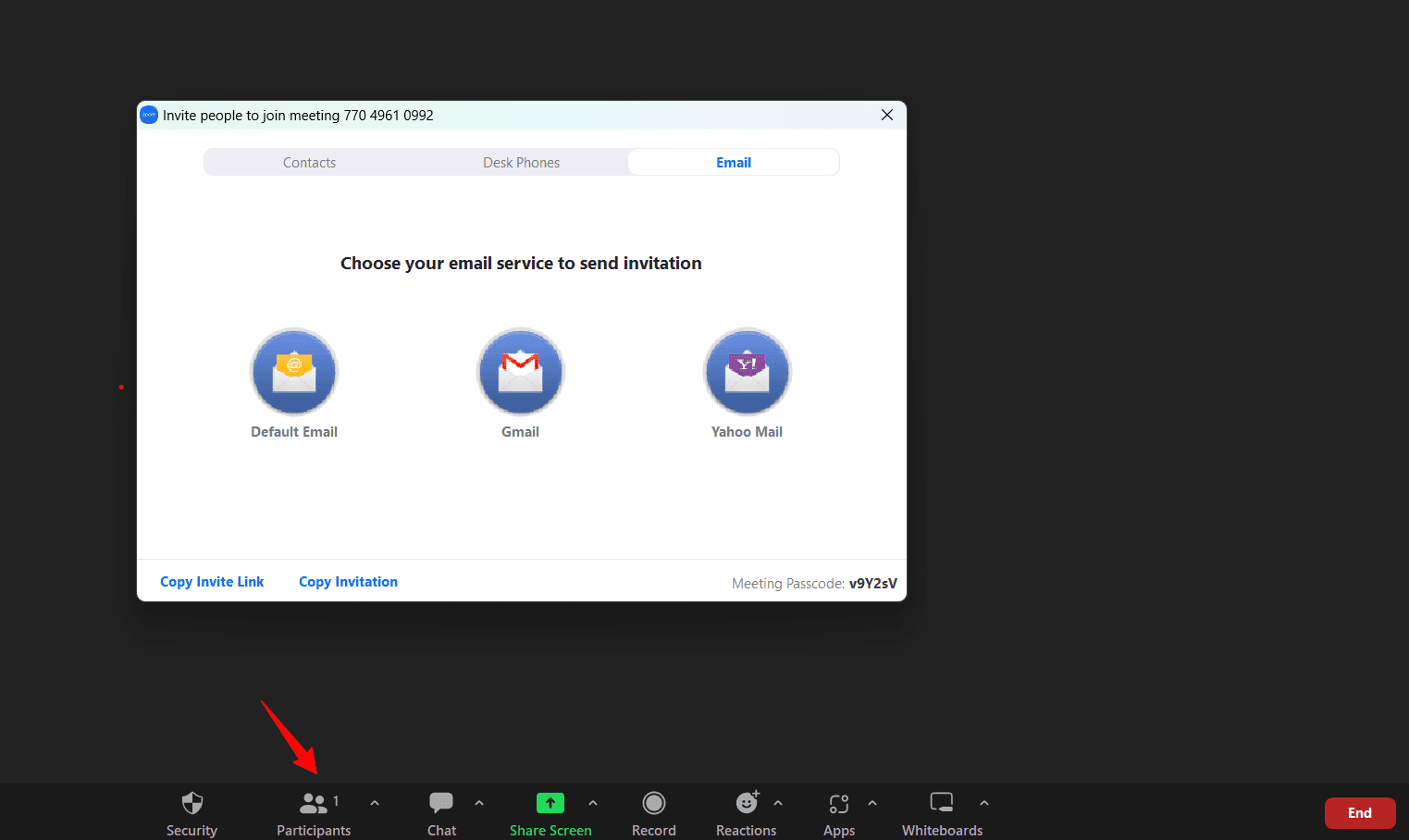
Task: End the meeting with the red End button
Action: coord(1360,813)
